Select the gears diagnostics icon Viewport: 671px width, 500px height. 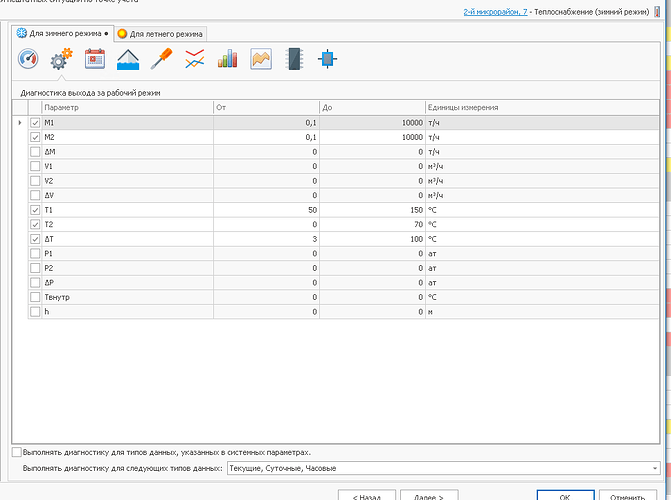[x=61, y=60]
